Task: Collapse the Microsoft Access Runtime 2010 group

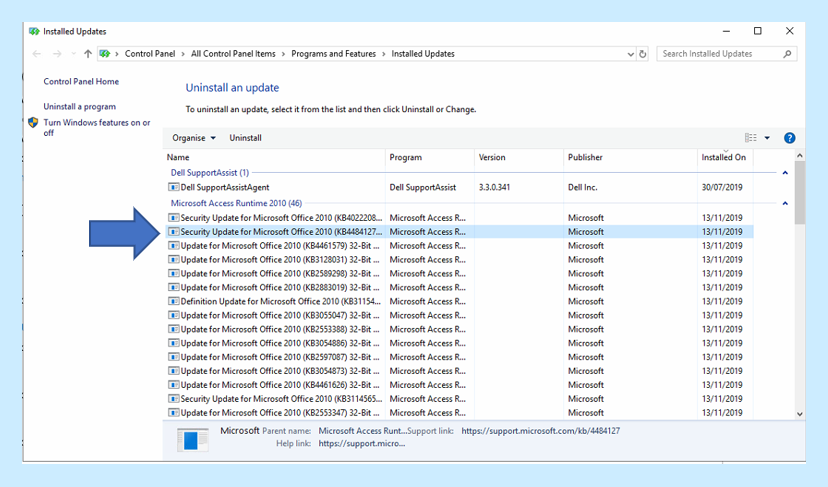Action: (785, 203)
